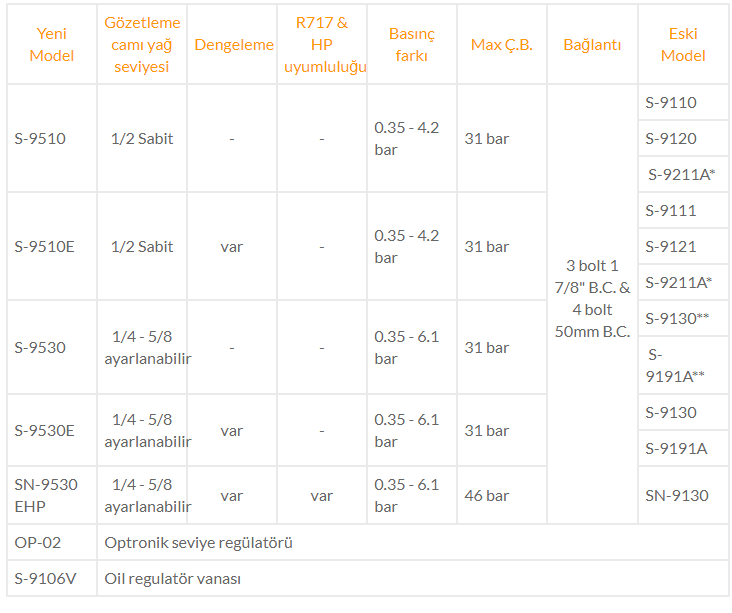Select old model S-9111 cell

tap(683, 211)
